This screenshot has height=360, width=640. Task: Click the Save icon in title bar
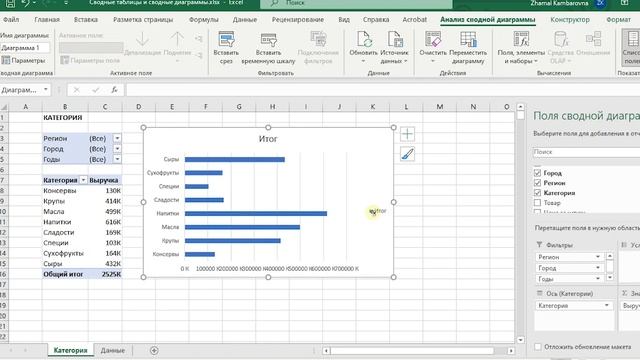coord(10,4)
